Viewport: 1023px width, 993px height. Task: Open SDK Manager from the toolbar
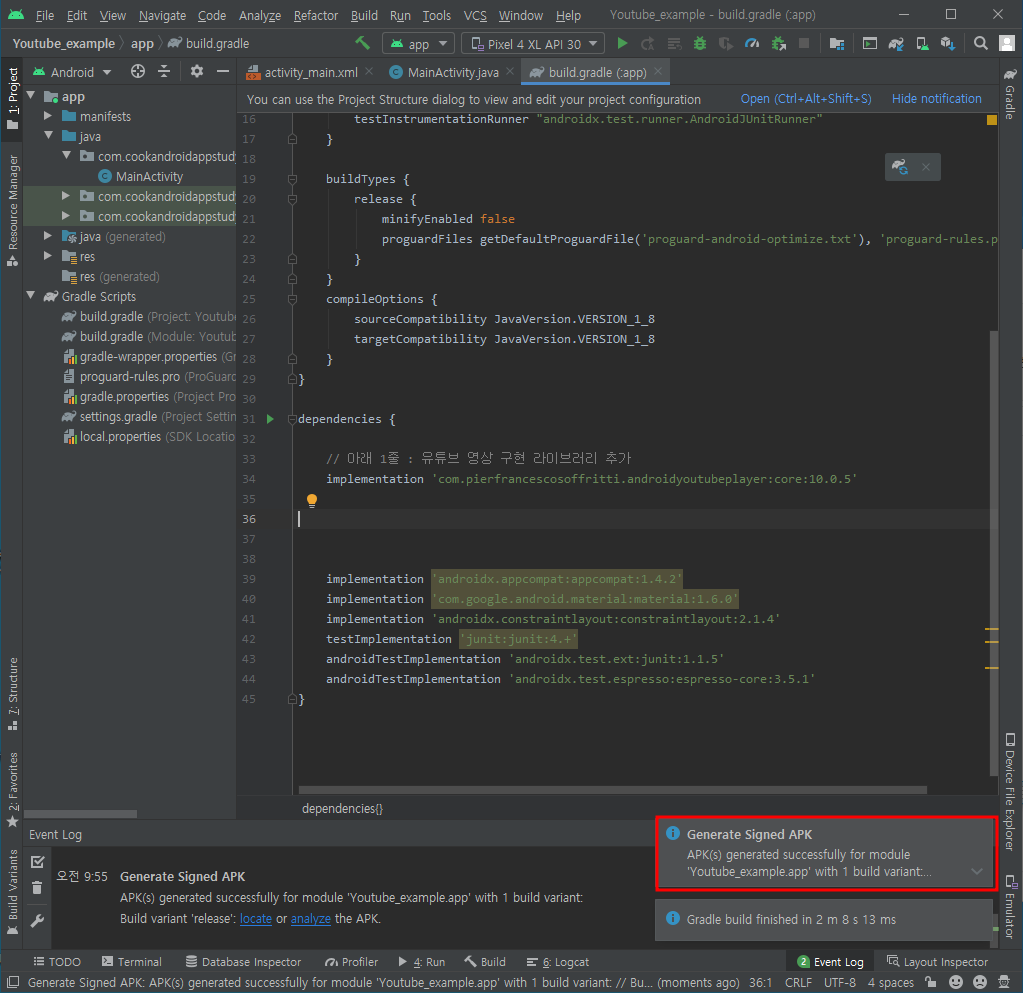pos(948,43)
